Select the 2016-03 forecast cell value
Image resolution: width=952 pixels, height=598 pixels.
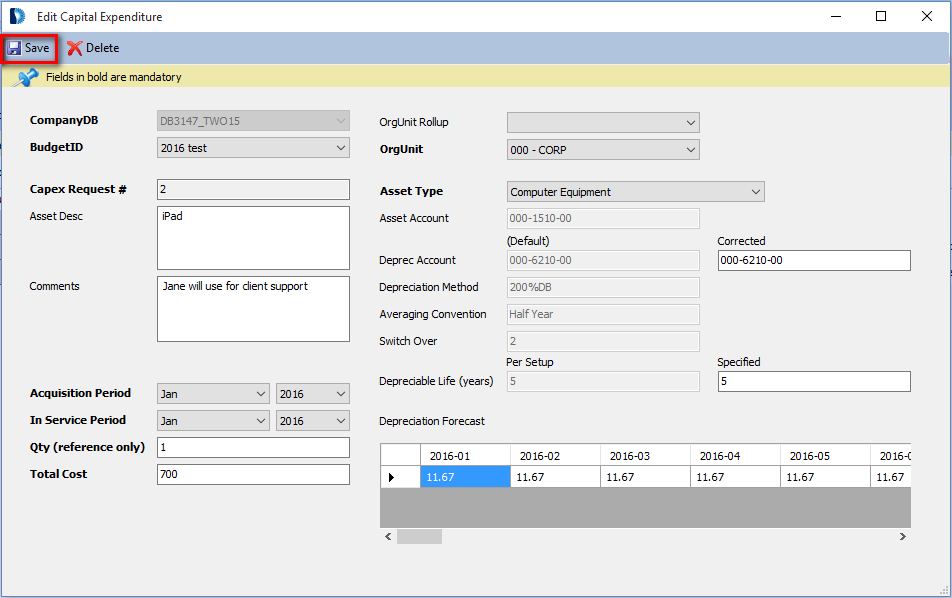(645, 477)
